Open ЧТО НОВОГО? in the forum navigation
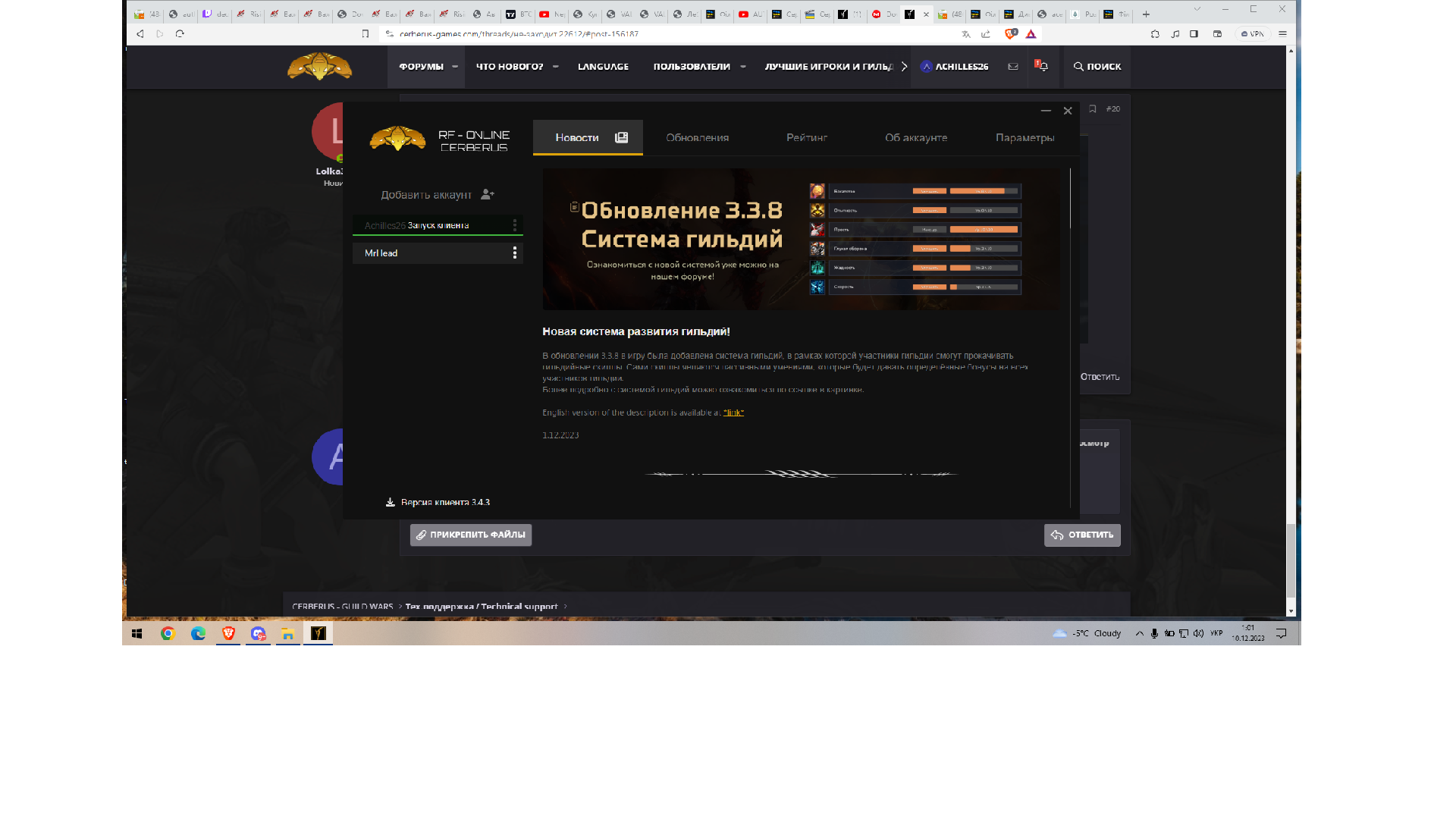This screenshot has width=1456, height=819. (510, 67)
